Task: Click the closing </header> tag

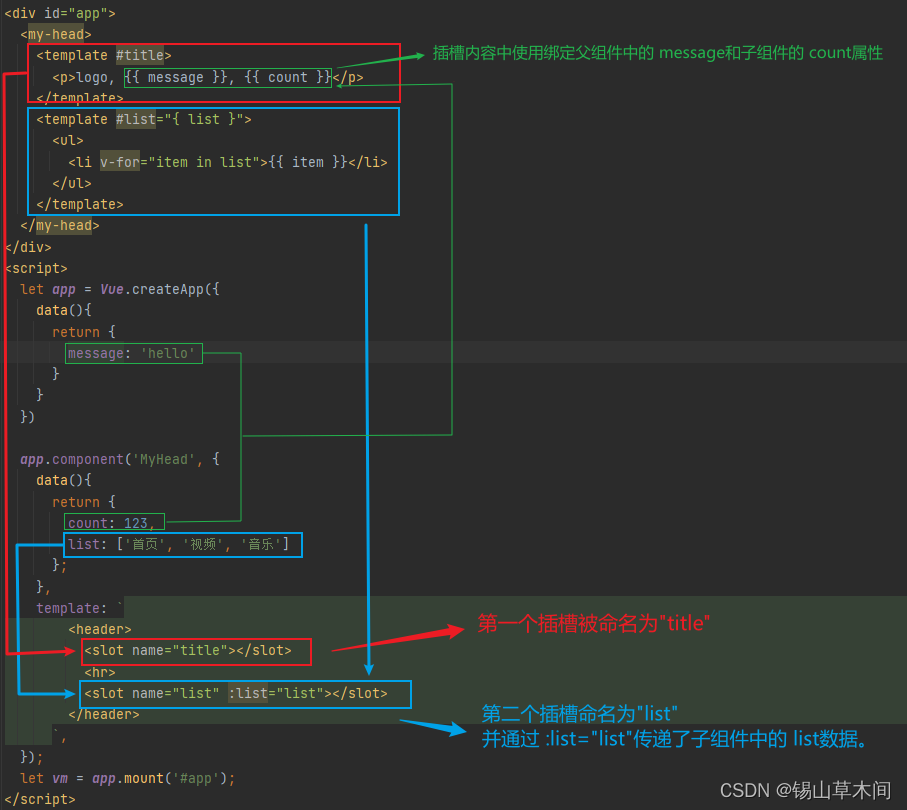Action: tap(104, 715)
